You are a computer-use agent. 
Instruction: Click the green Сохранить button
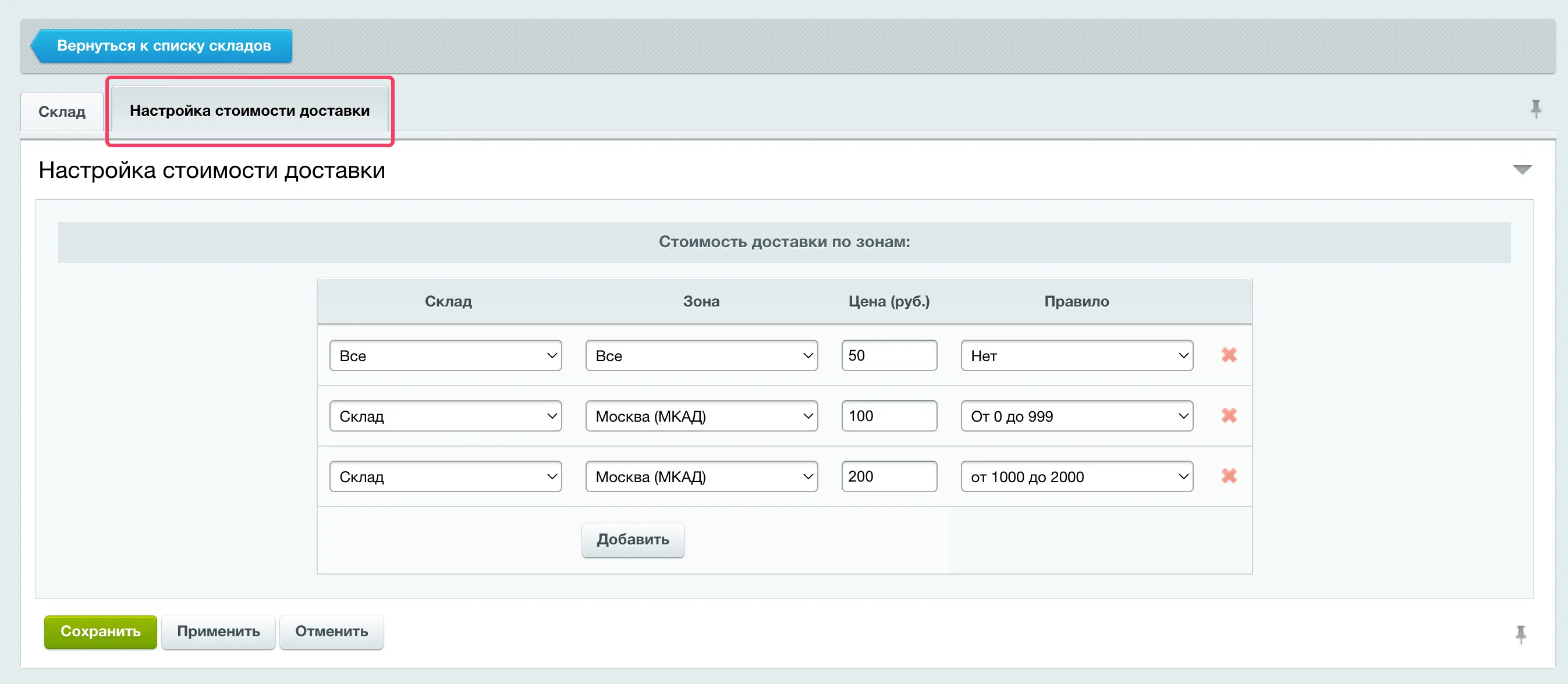[x=101, y=632]
